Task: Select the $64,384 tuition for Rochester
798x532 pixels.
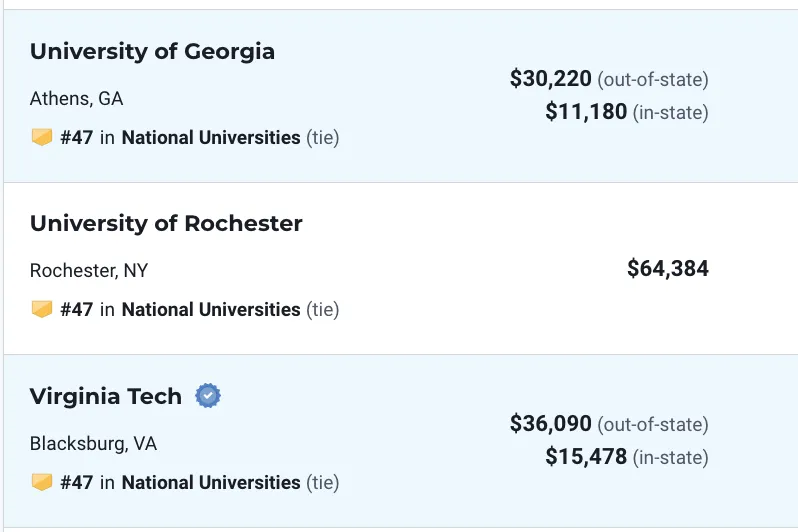Action: point(668,268)
